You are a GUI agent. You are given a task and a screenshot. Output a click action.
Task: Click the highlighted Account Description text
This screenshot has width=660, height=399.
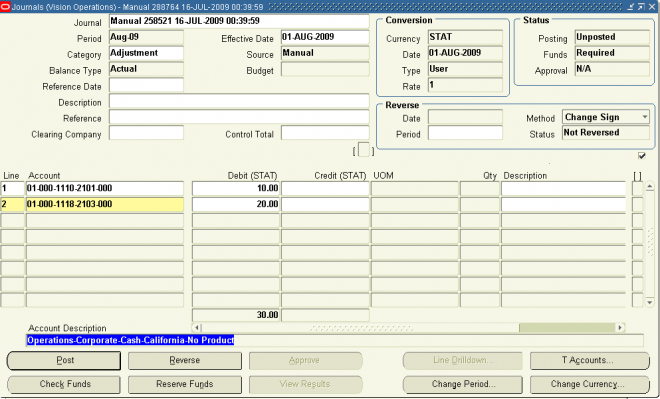pyautogui.click(x=130, y=340)
